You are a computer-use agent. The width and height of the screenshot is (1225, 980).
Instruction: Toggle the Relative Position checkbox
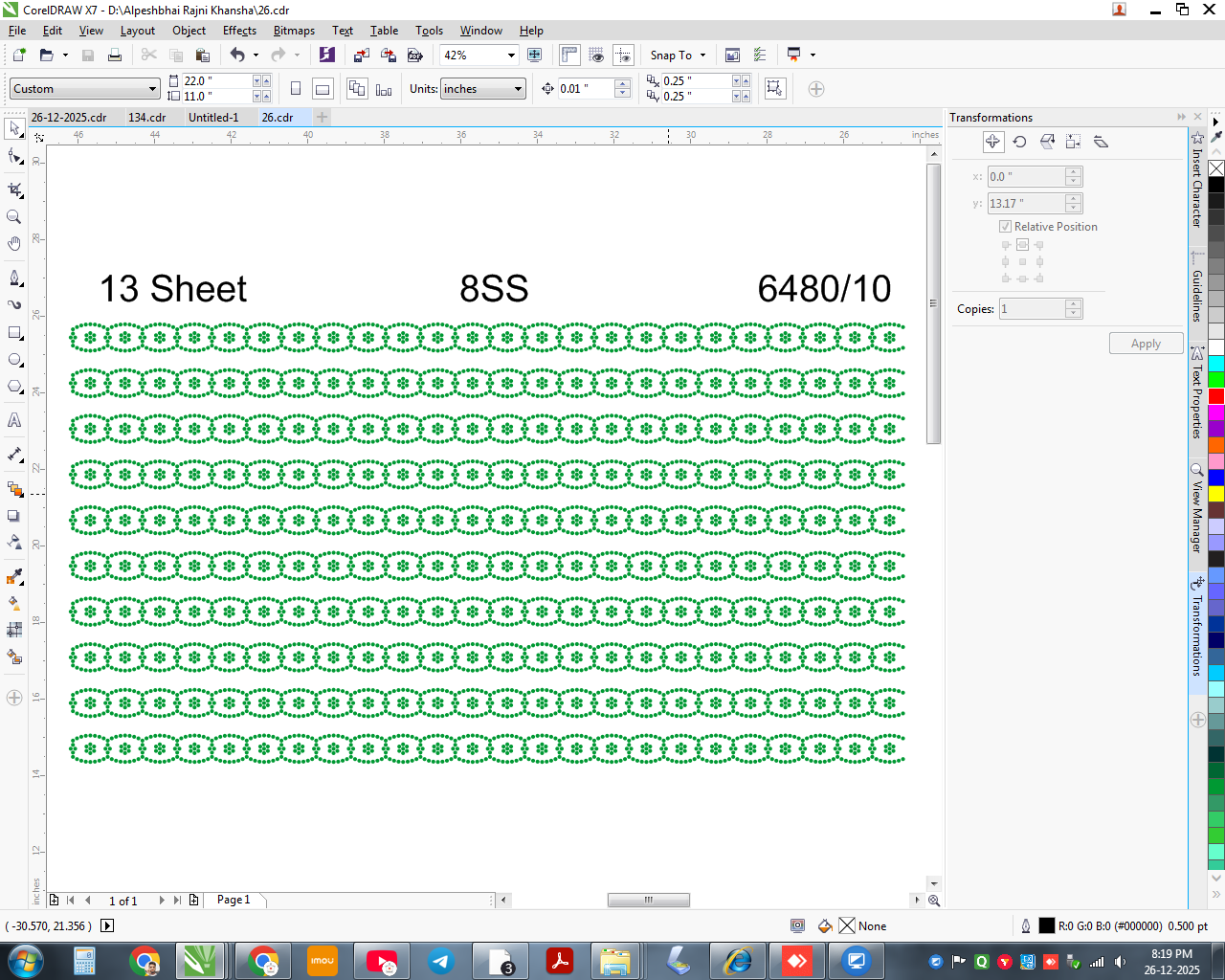coord(1006,227)
